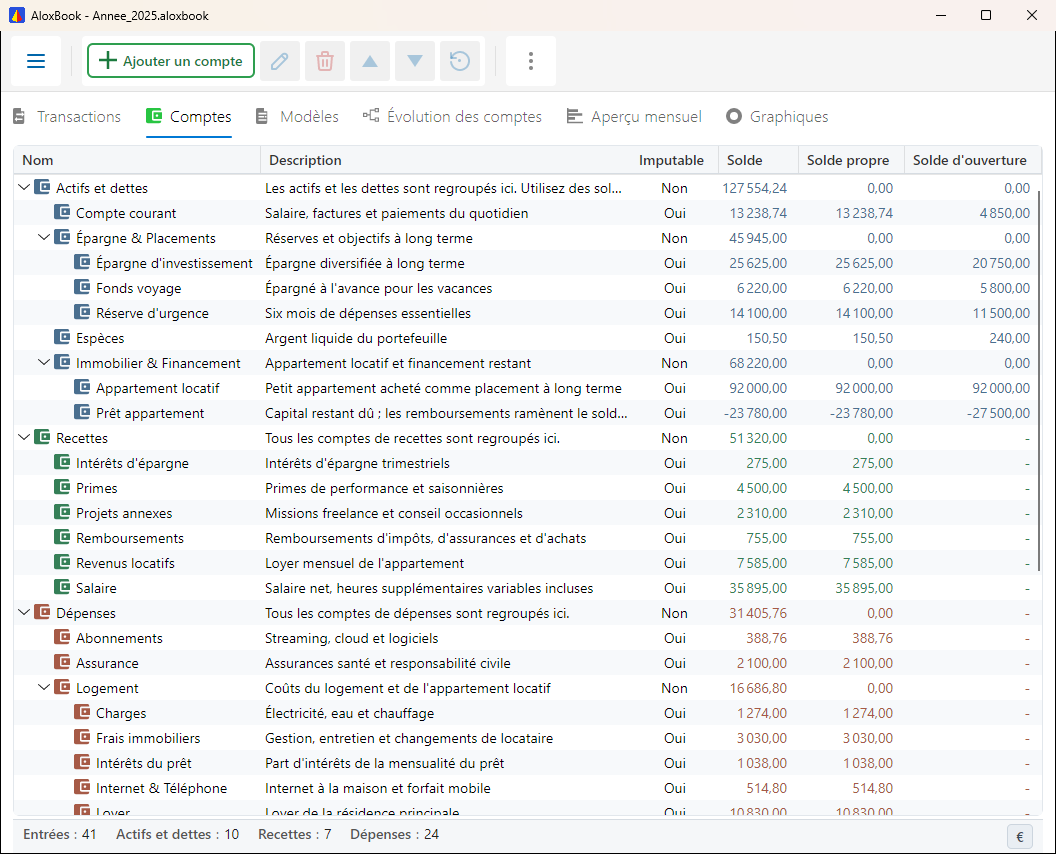Collapse the Recettes group
Image resolution: width=1056 pixels, height=854 pixels.
pyautogui.click(x=24, y=437)
